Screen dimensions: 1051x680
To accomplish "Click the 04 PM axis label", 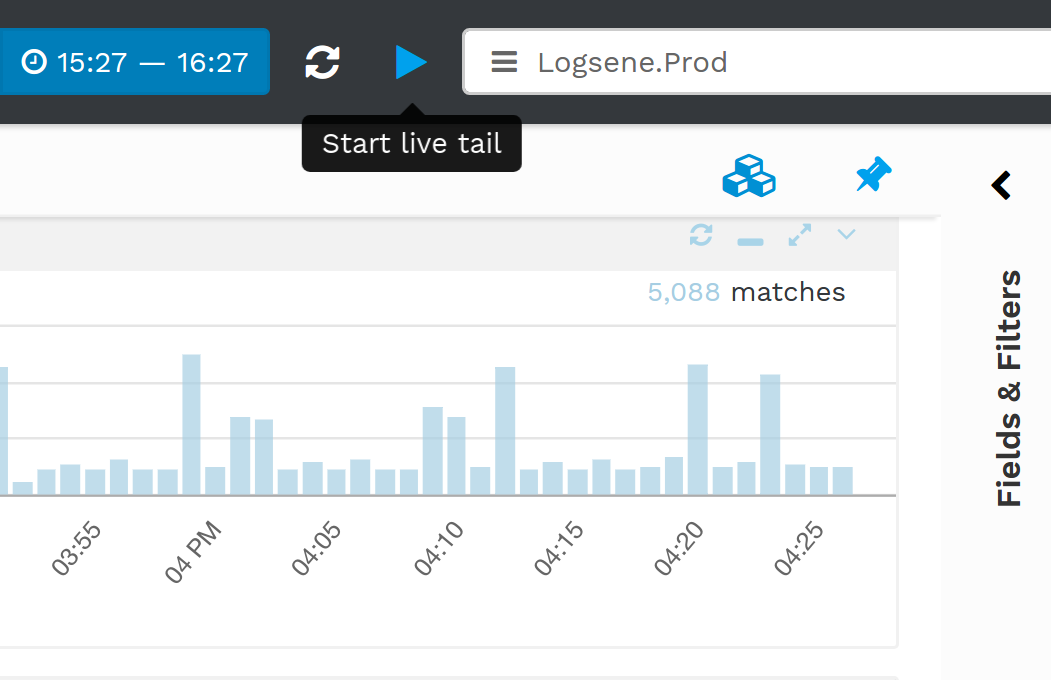I will (x=193, y=552).
